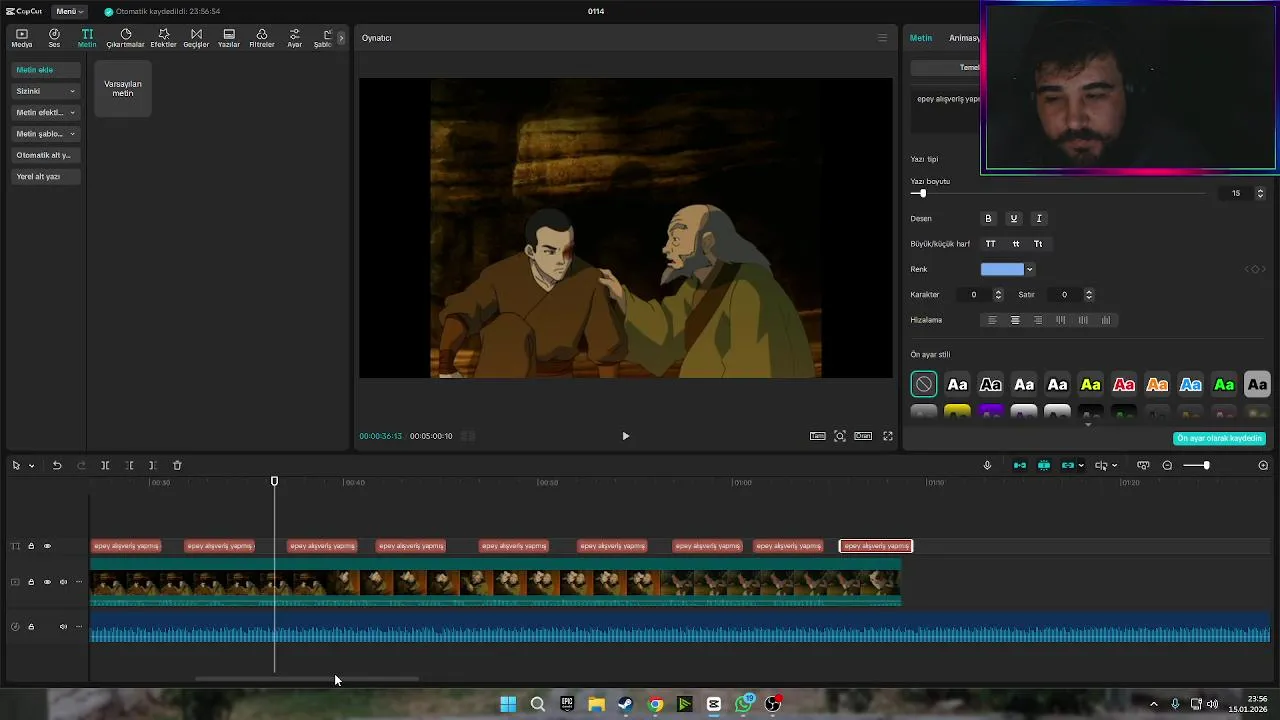Open the preview scopes icon

click(x=818, y=436)
